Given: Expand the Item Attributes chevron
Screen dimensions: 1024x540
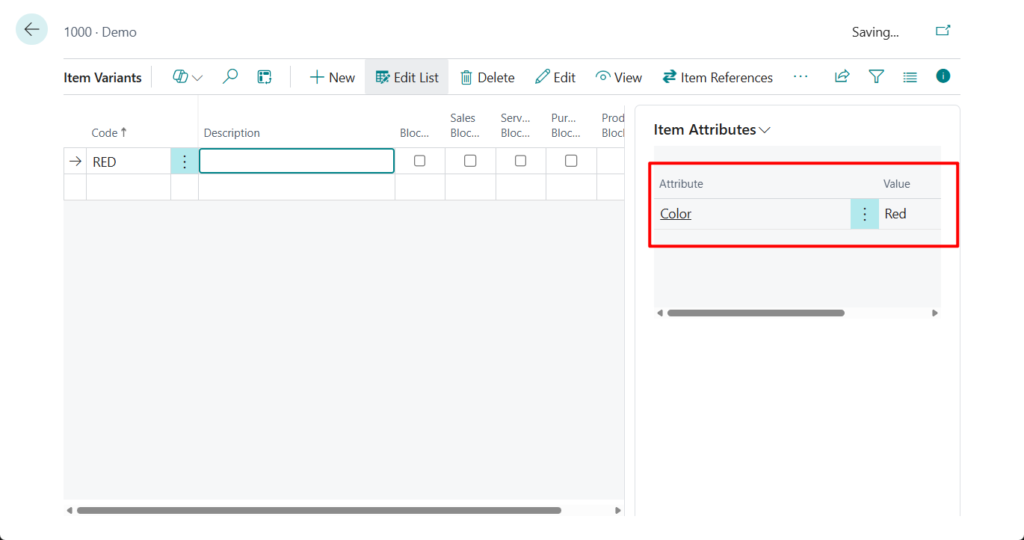Looking at the screenshot, I should pos(765,130).
